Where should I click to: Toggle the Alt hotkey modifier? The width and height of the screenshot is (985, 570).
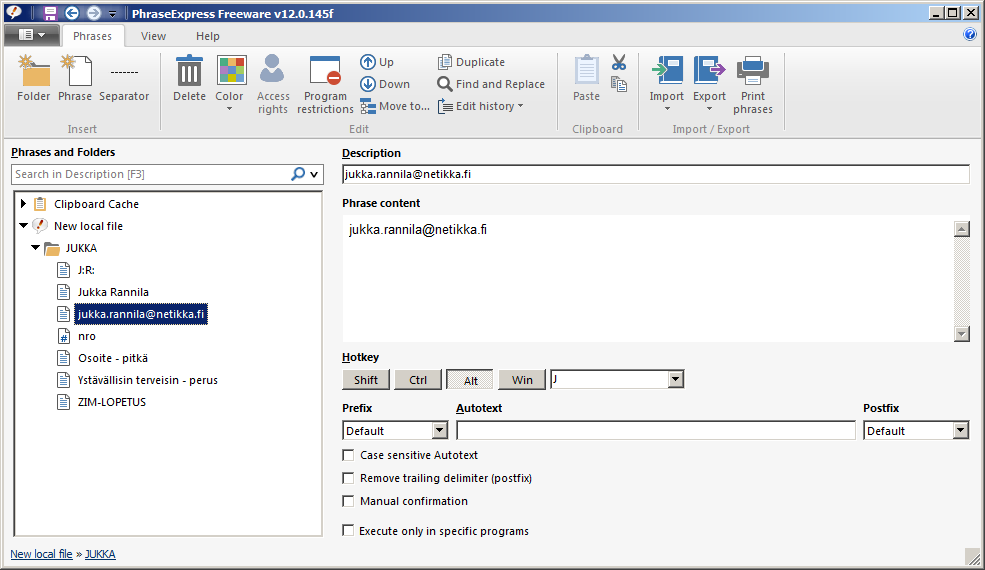coord(470,380)
